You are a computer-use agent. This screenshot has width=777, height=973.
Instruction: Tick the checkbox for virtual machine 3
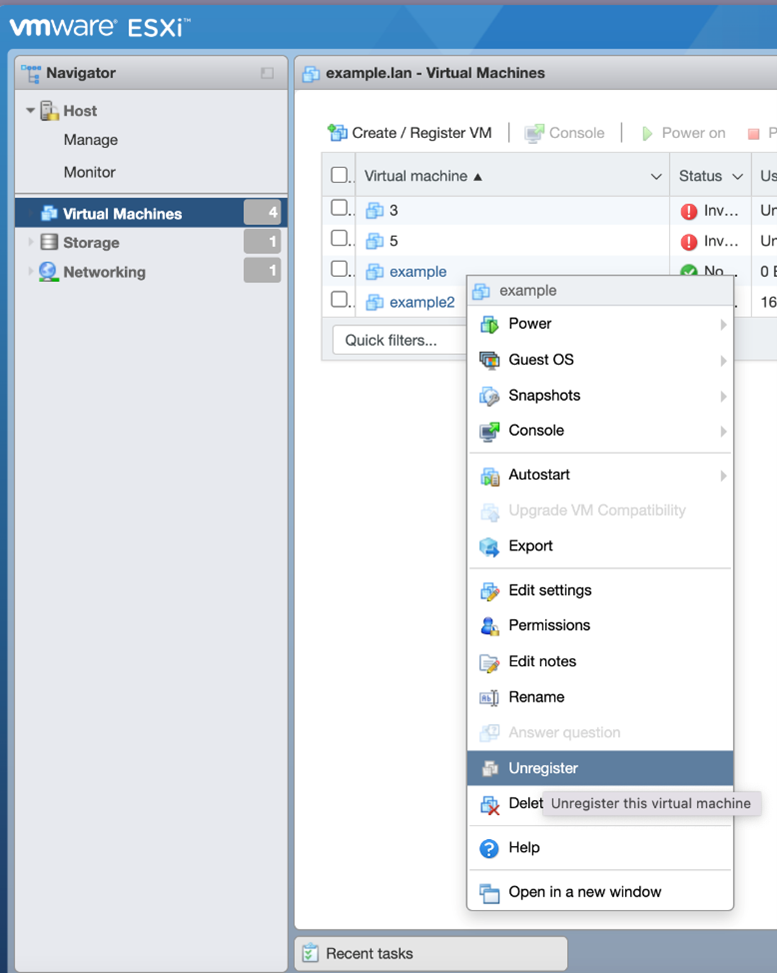tap(339, 209)
